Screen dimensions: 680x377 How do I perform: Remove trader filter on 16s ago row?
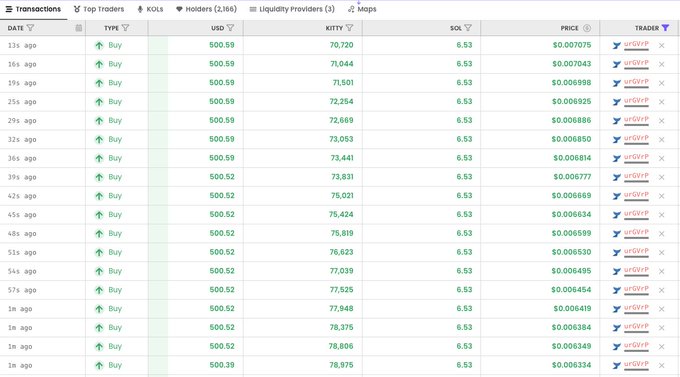(x=661, y=64)
